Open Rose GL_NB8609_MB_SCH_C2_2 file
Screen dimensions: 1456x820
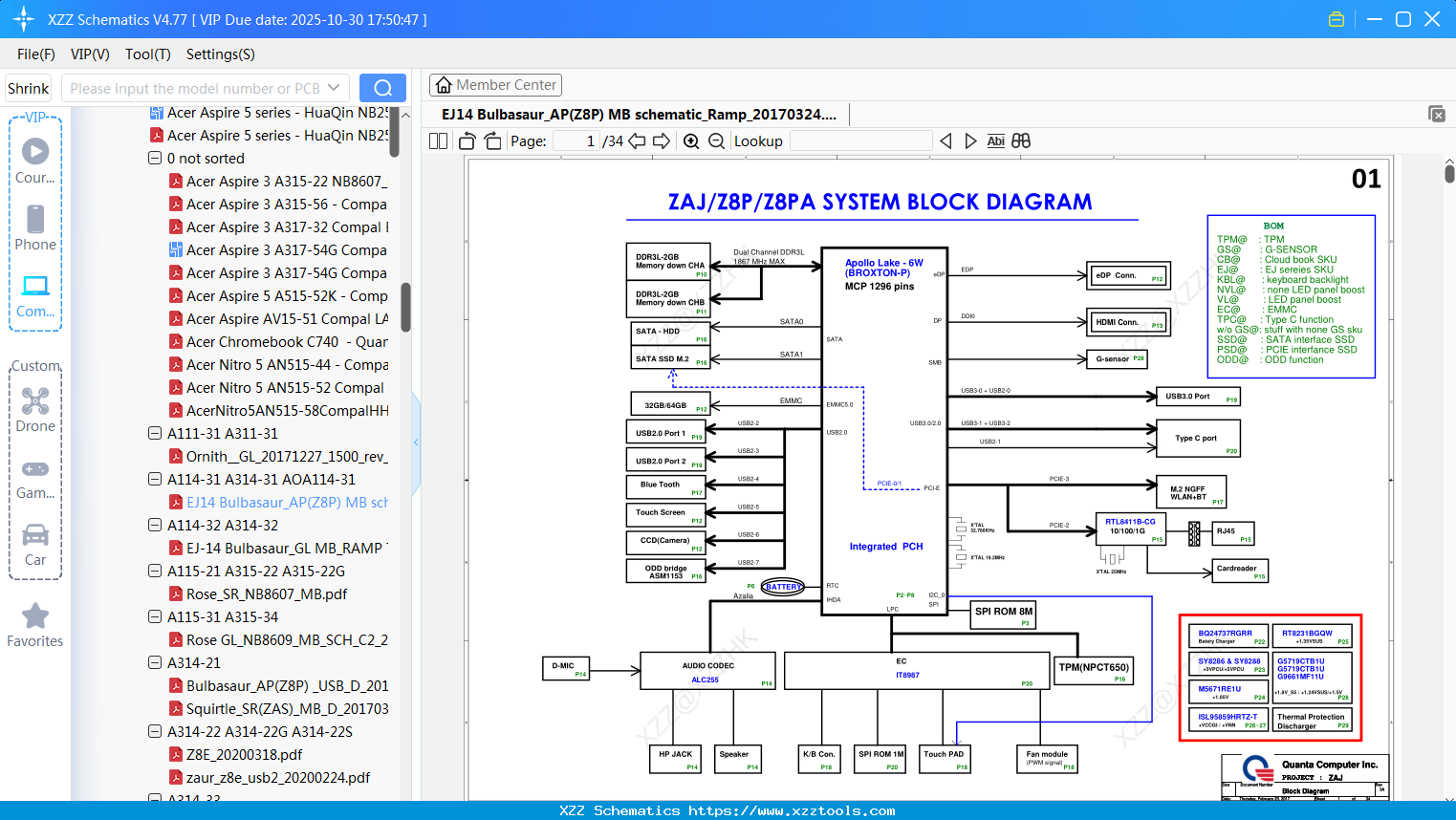point(278,640)
